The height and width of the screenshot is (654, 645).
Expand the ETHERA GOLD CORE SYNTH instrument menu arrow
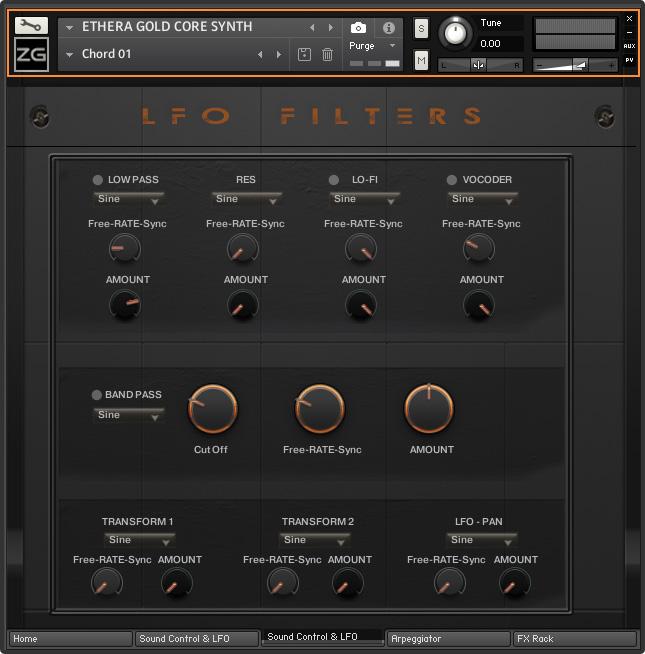[70, 28]
